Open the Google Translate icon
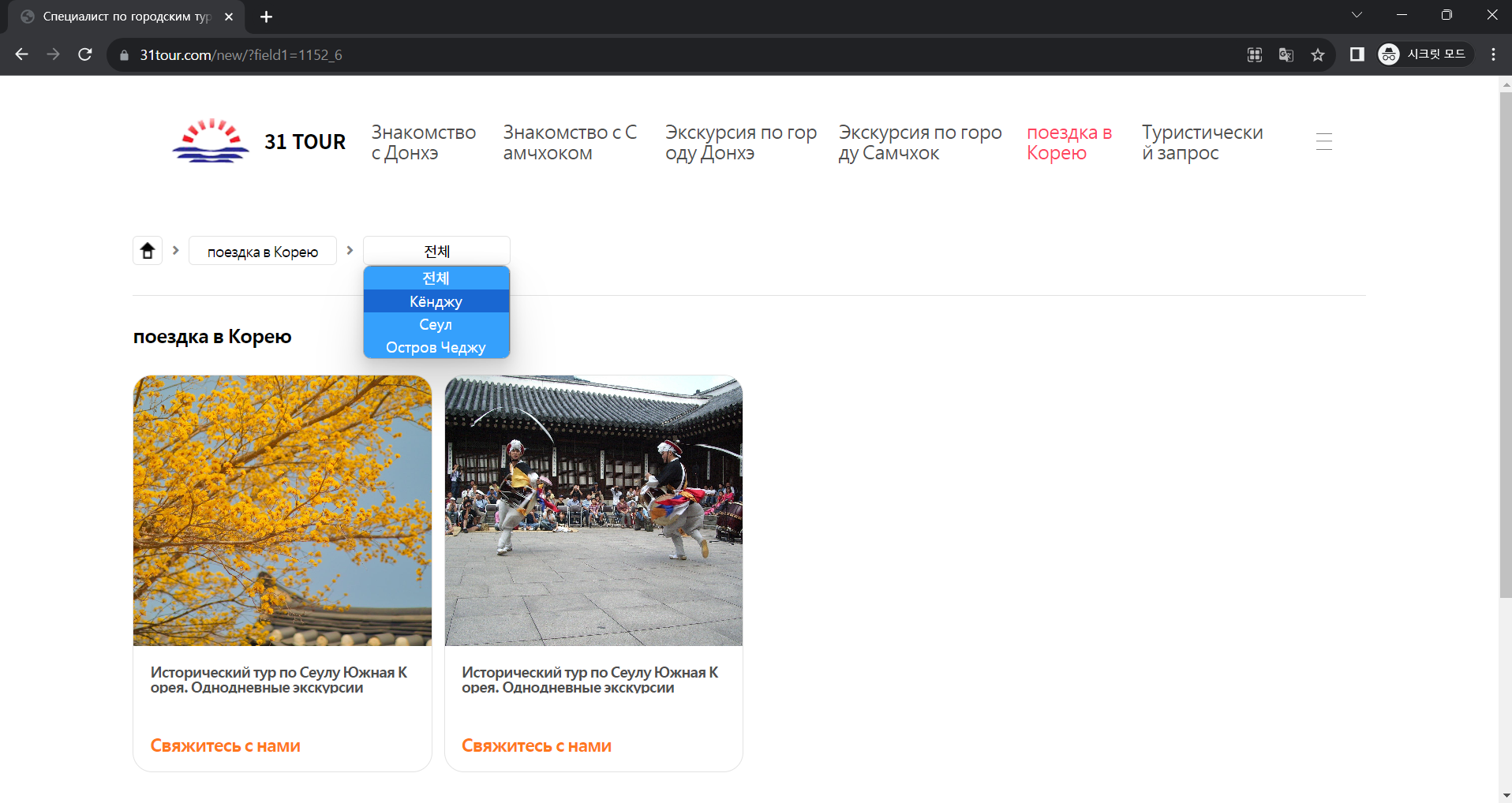Screen dimensions: 1512x803 click(1286, 54)
